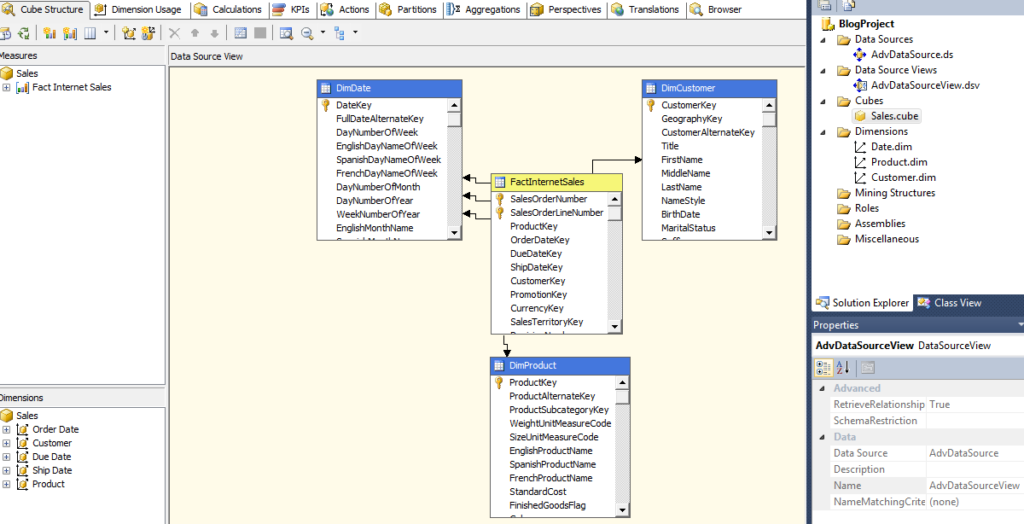Click the diagram layout tree icon
Image resolution: width=1024 pixels, height=524 pixels.
click(340, 33)
